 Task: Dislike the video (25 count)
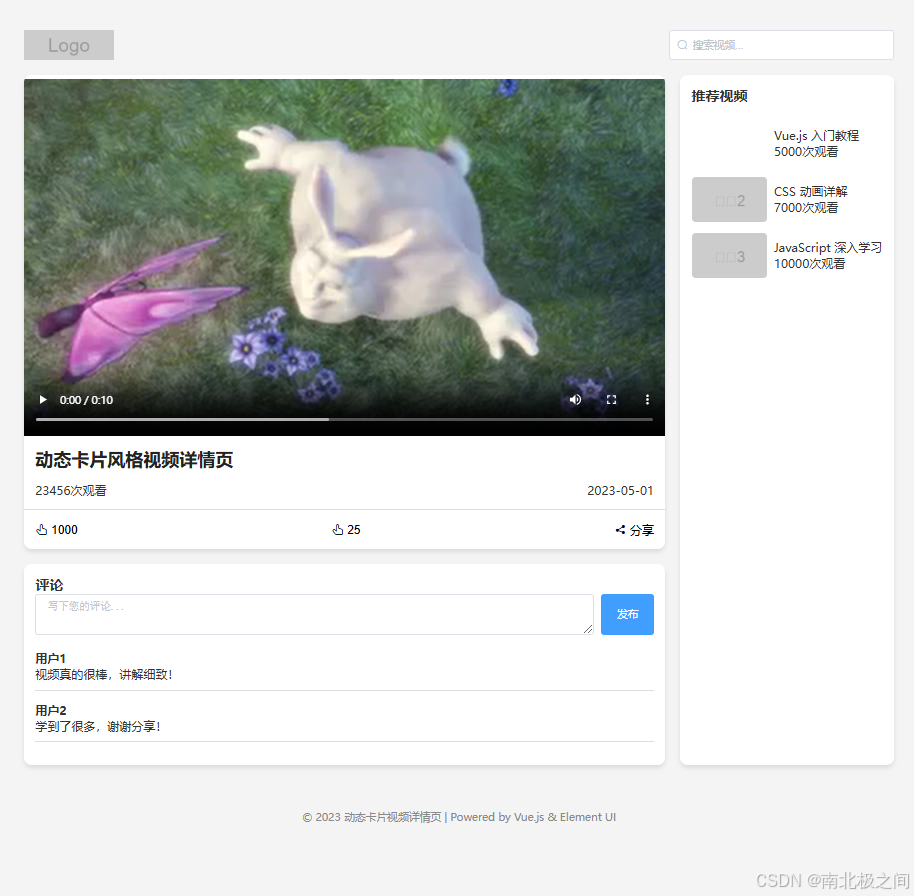click(346, 529)
